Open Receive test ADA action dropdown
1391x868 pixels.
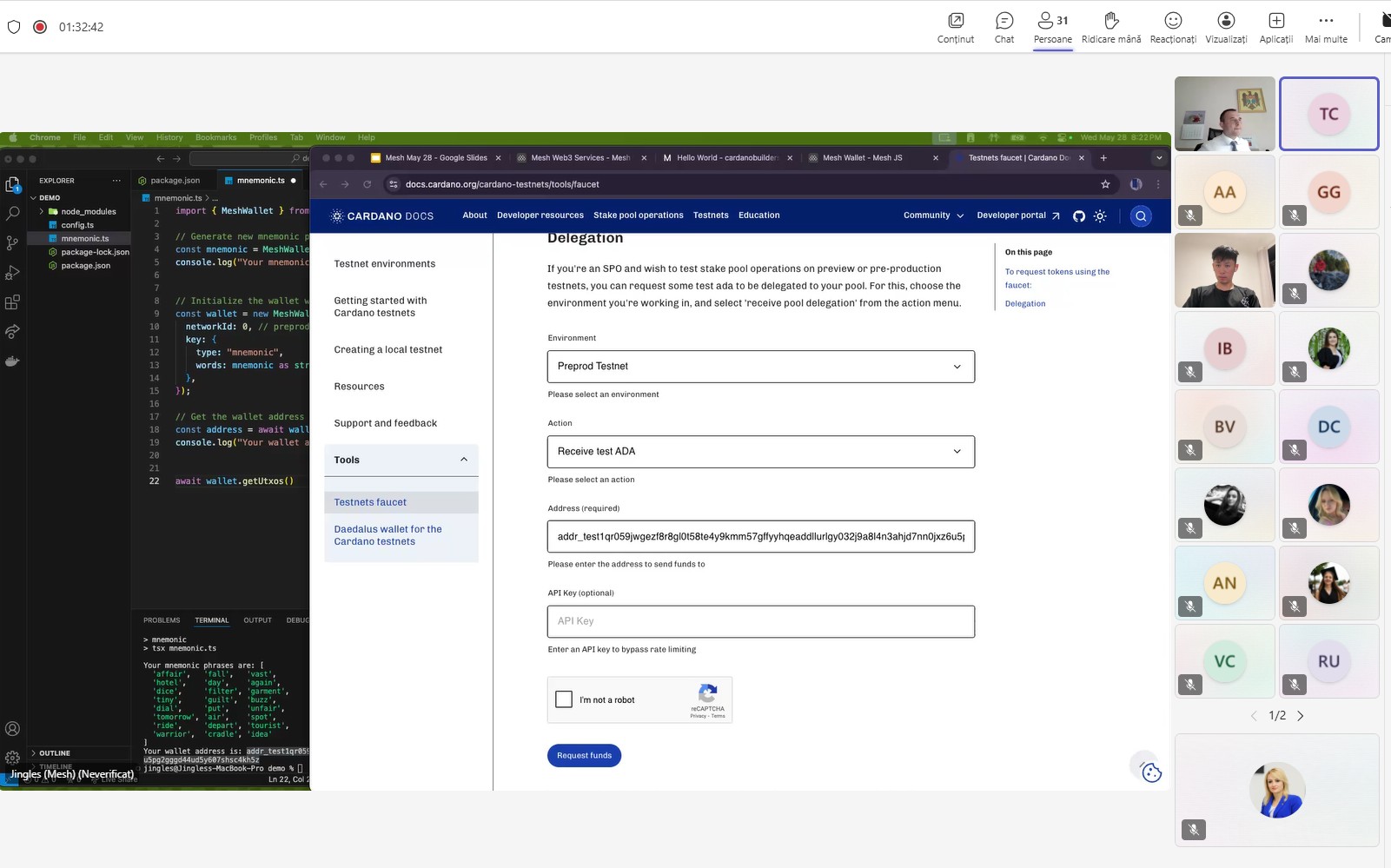click(760, 452)
